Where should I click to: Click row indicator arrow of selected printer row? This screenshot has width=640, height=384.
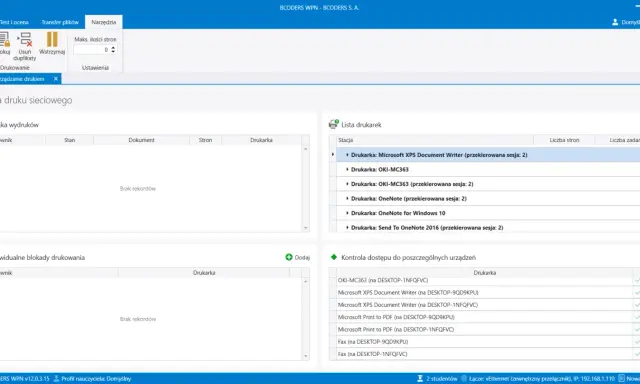(333, 154)
